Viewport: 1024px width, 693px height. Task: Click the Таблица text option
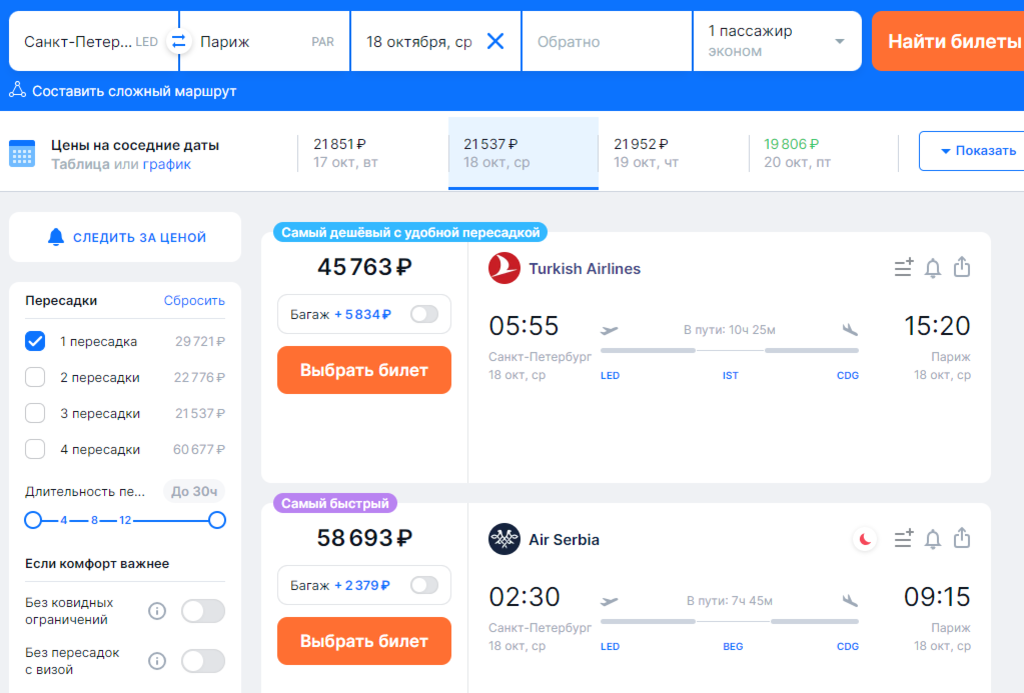coord(80,165)
